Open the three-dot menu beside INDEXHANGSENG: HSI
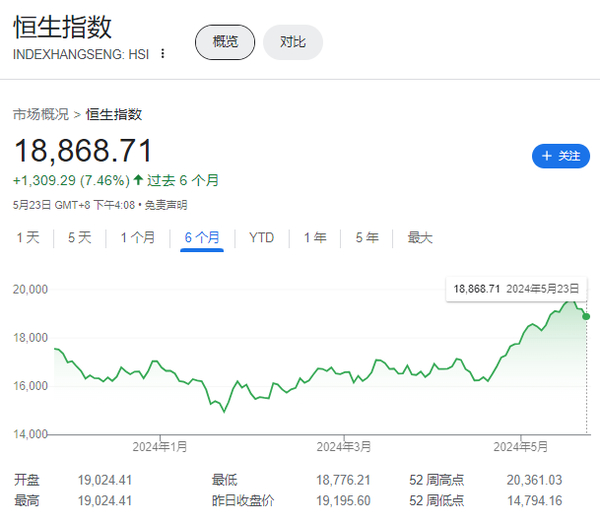Screen dimensions: 600x523 click(x=163, y=54)
